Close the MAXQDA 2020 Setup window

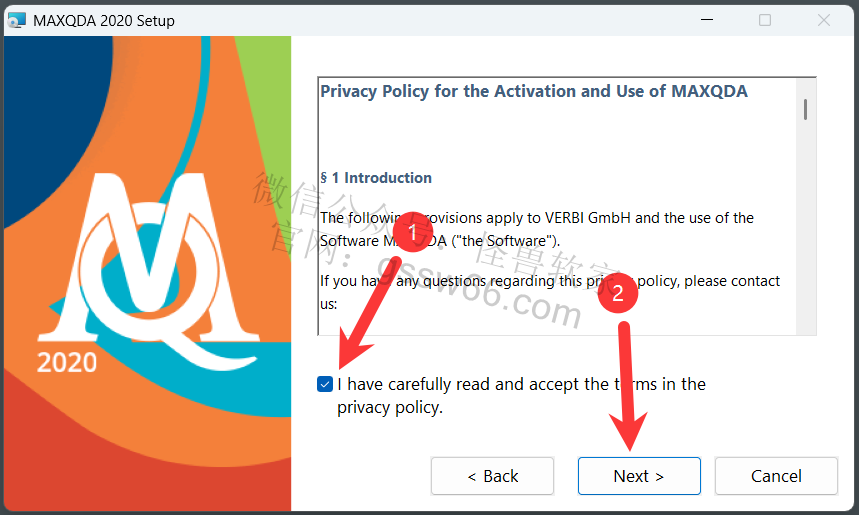pos(823,20)
